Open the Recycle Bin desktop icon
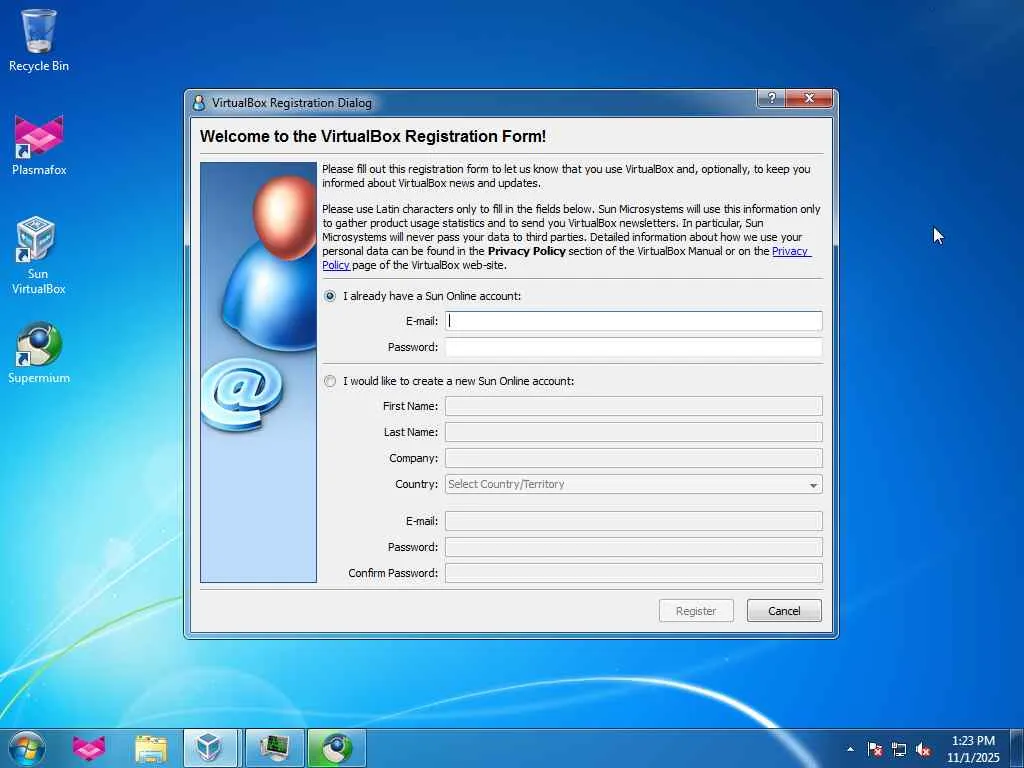This screenshot has width=1024, height=768. click(x=39, y=39)
